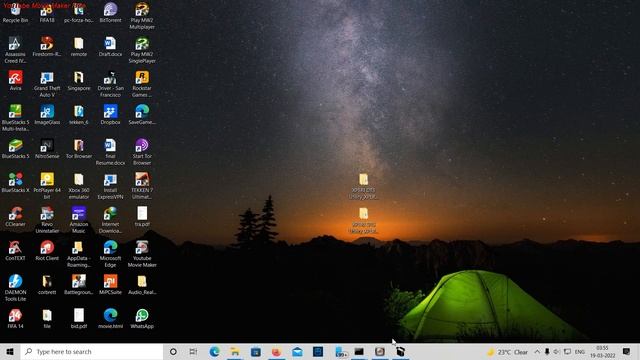640x360 pixels.
Task: Select the BlueStacks 5 shortcut
Action: coord(16,148)
